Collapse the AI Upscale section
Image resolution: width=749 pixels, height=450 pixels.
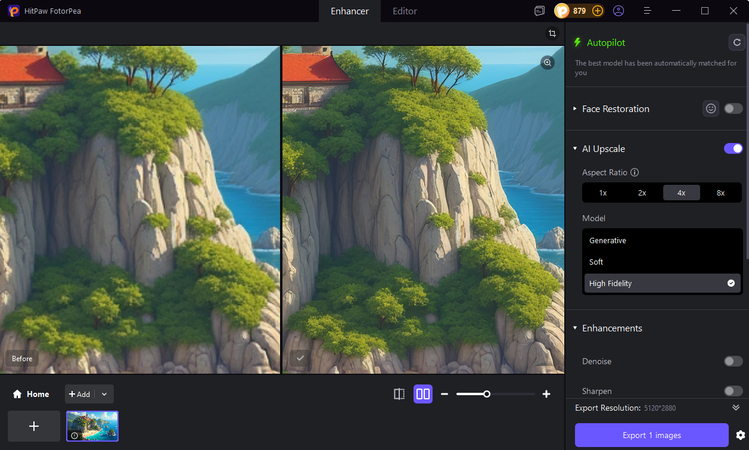pyautogui.click(x=575, y=149)
